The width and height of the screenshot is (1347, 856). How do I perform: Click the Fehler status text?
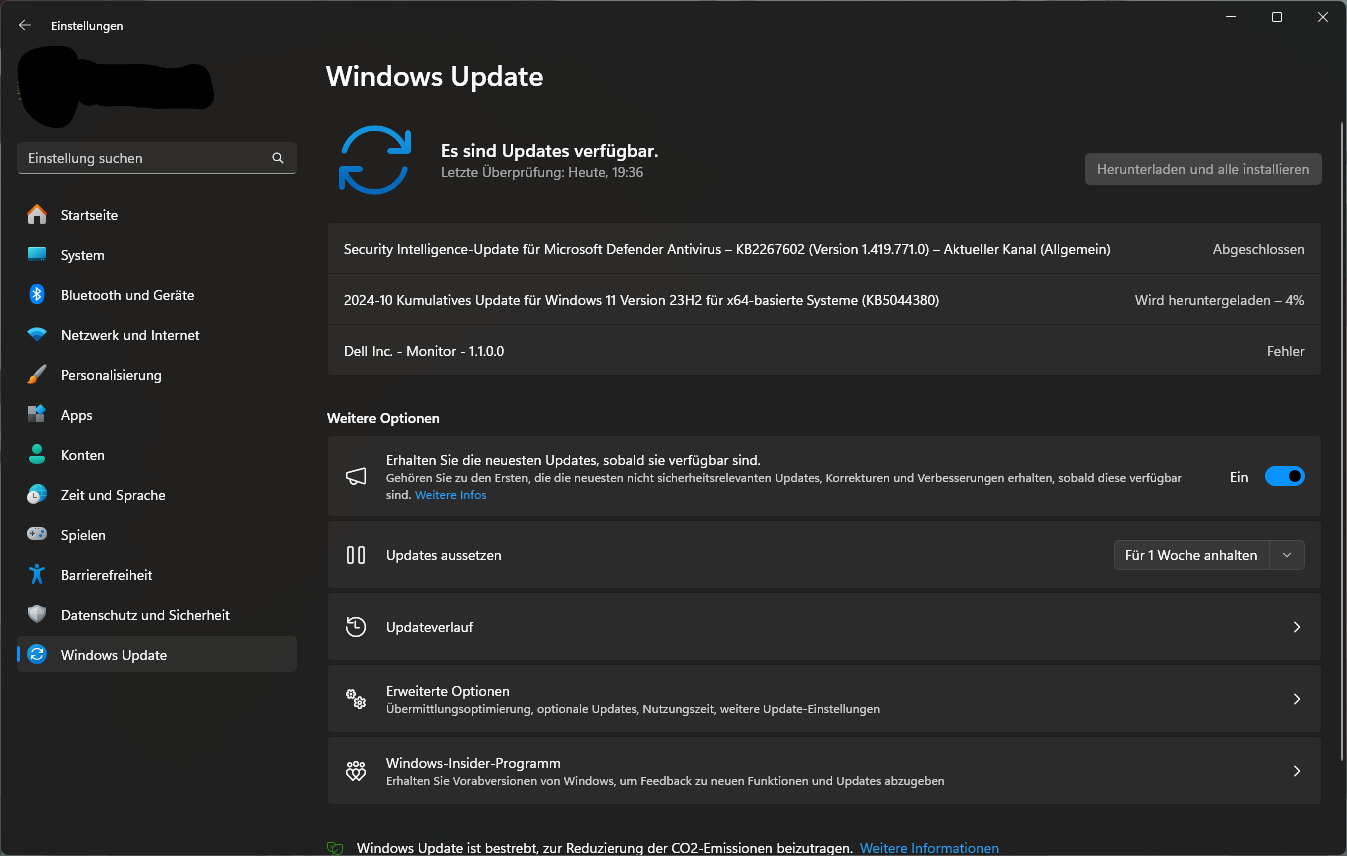point(1285,351)
